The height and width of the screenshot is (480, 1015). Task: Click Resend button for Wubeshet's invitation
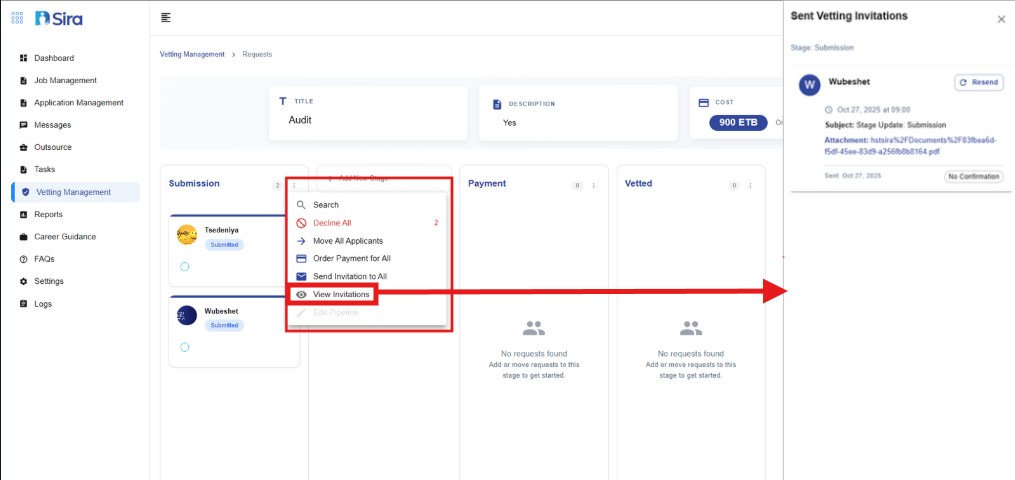coord(978,82)
